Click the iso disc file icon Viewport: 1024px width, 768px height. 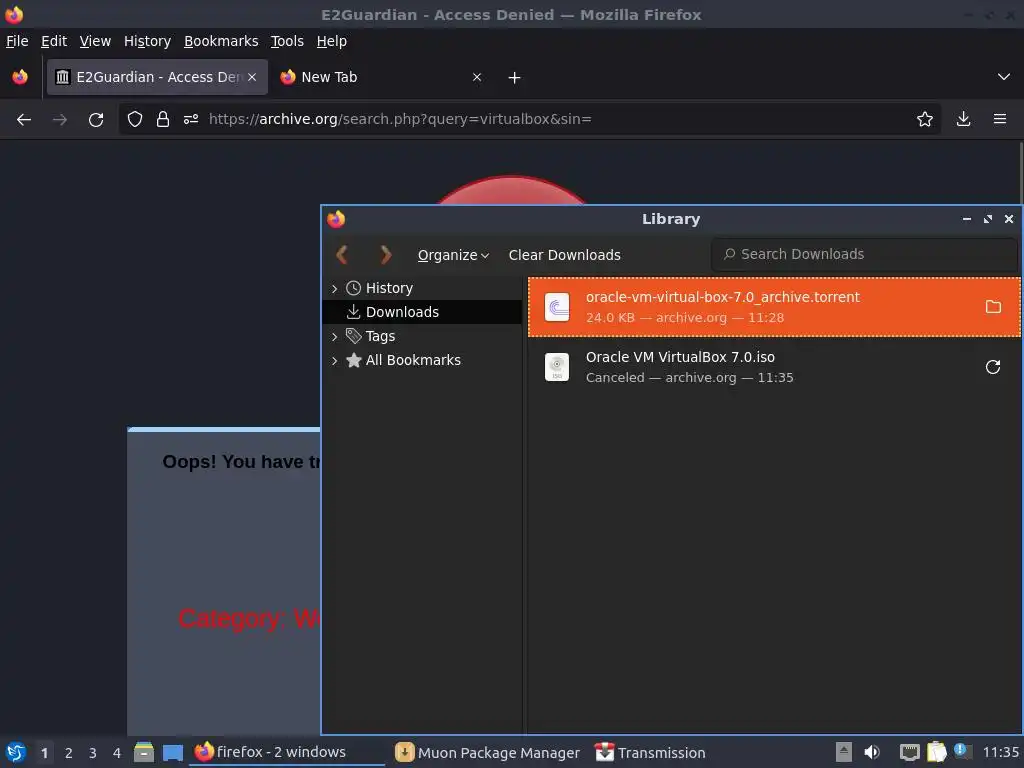[557, 367]
